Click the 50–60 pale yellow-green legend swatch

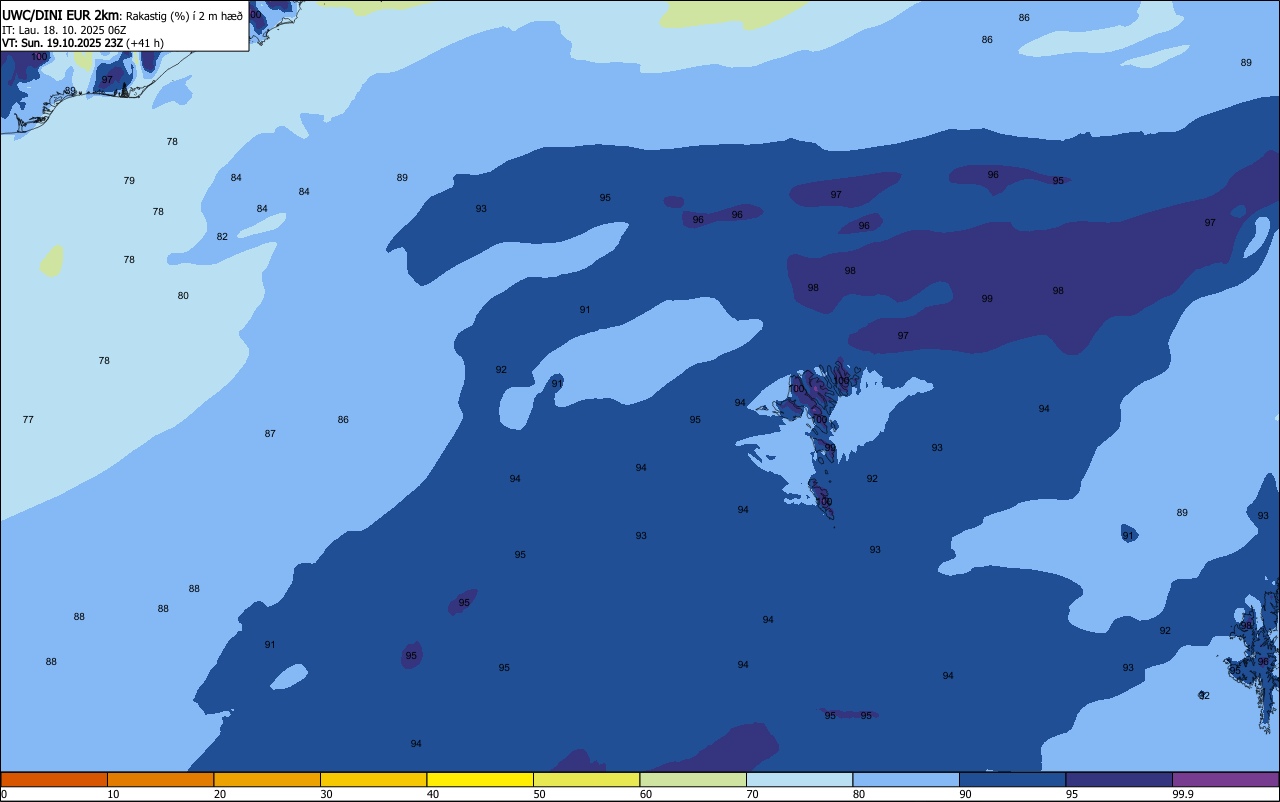586,779
